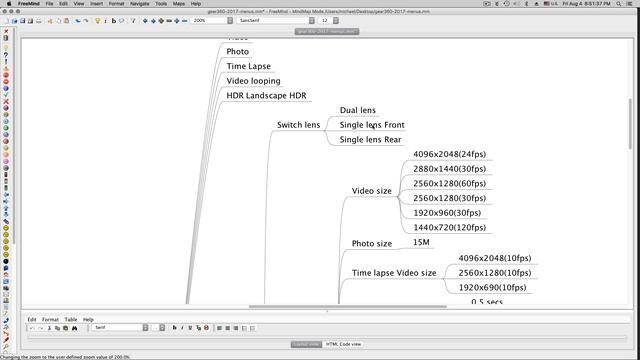This screenshot has width=640, height=360.
Task: Toggle underline in note editor toolbar
Action: [x=190, y=328]
